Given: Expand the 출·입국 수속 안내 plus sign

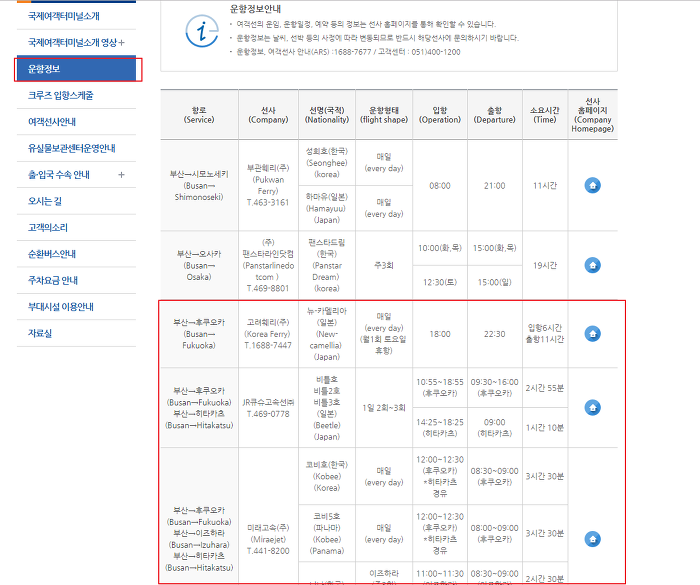Looking at the screenshot, I should click(x=121, y=175).
